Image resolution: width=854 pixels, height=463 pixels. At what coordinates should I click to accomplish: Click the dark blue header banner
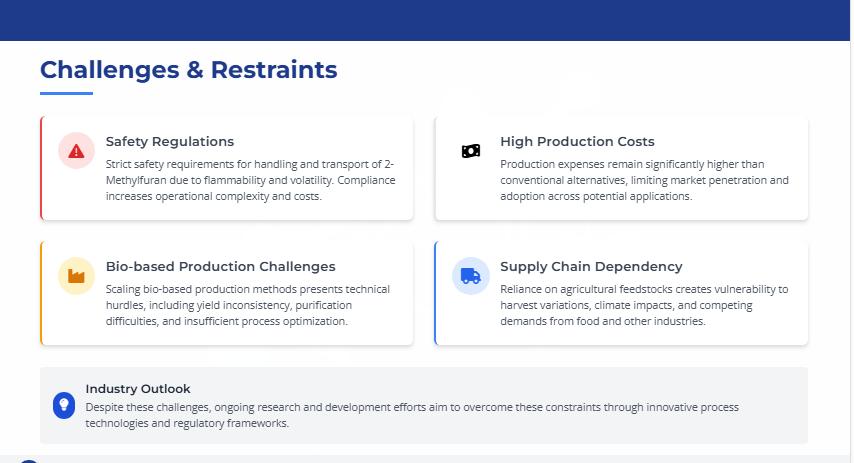(427, 20)
